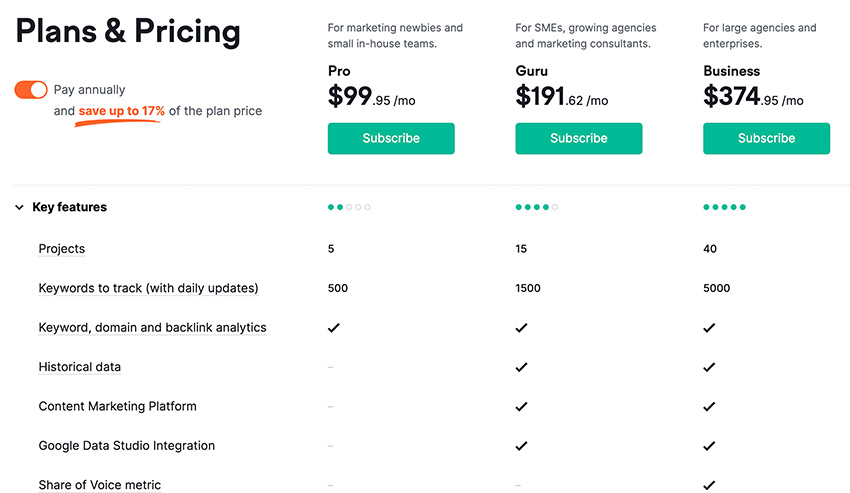Open the Projects feature info link
This screenshot has height=493, width=850.
coord(62,248)
